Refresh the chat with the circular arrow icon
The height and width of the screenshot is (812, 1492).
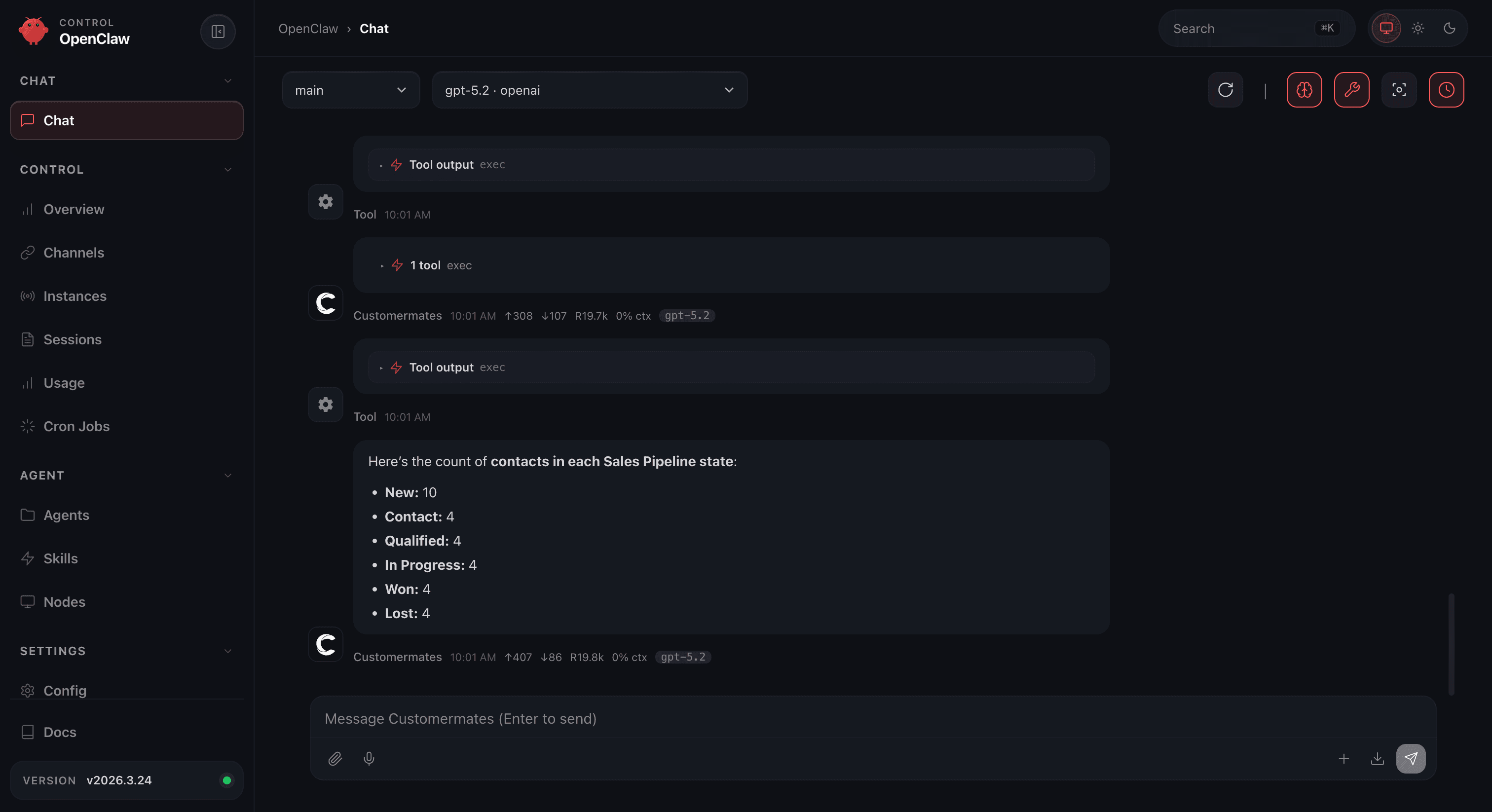coord(1226,90)
